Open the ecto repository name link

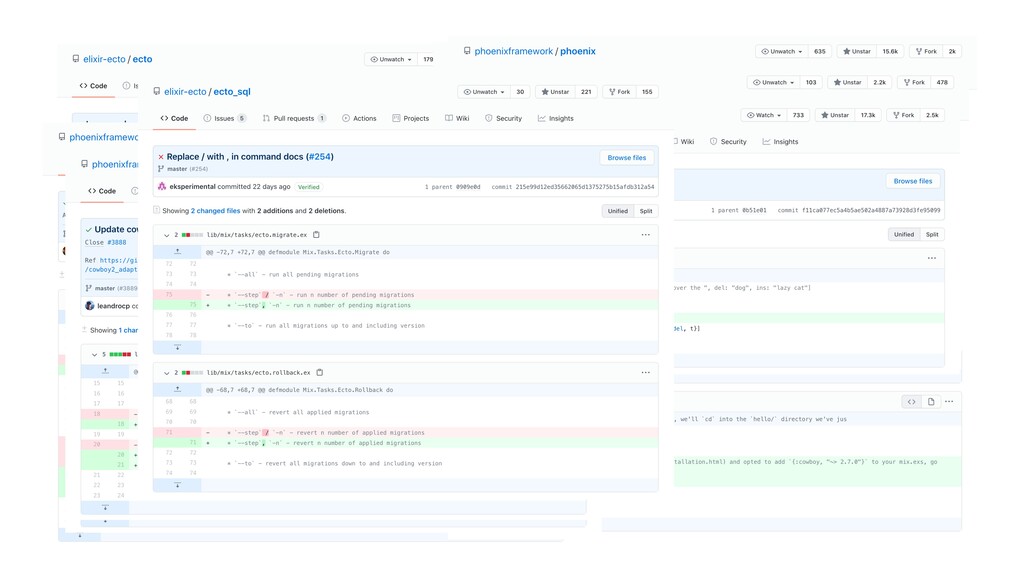(x=142, y=59)
